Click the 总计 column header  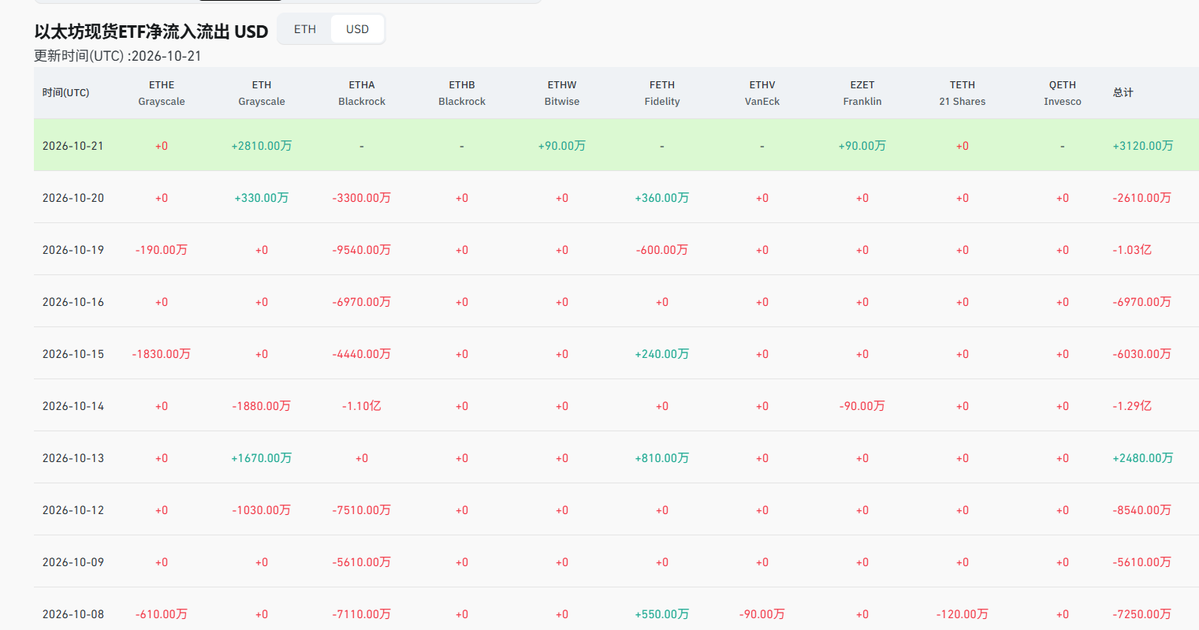(x=1123, y=93)
